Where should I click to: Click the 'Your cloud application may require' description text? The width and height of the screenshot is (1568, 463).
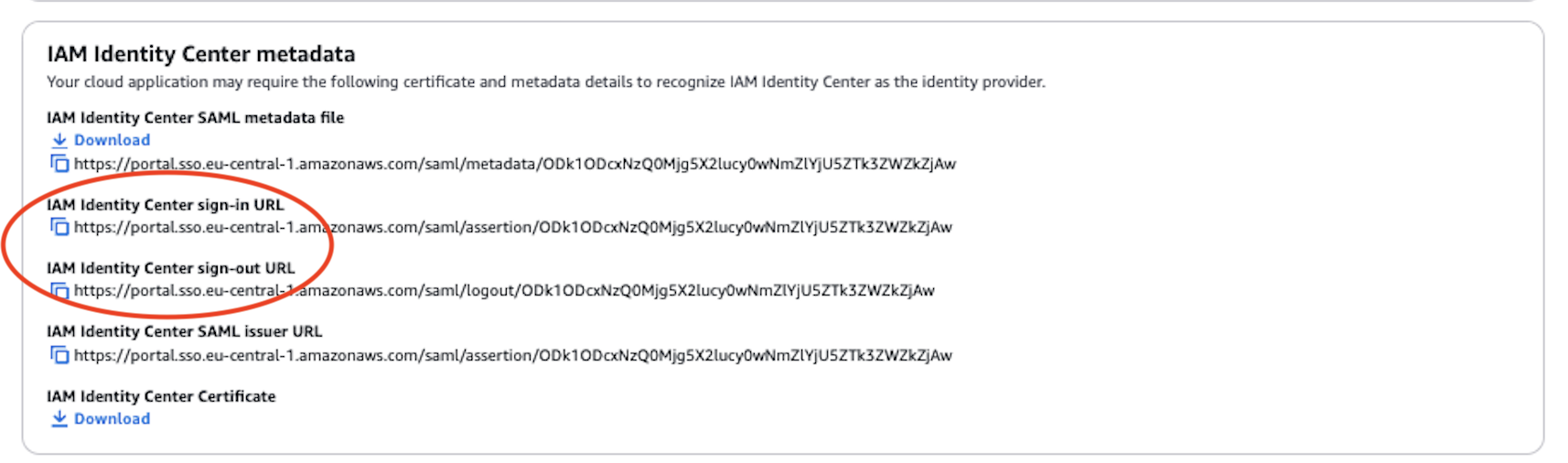click(x=546, y=82)
